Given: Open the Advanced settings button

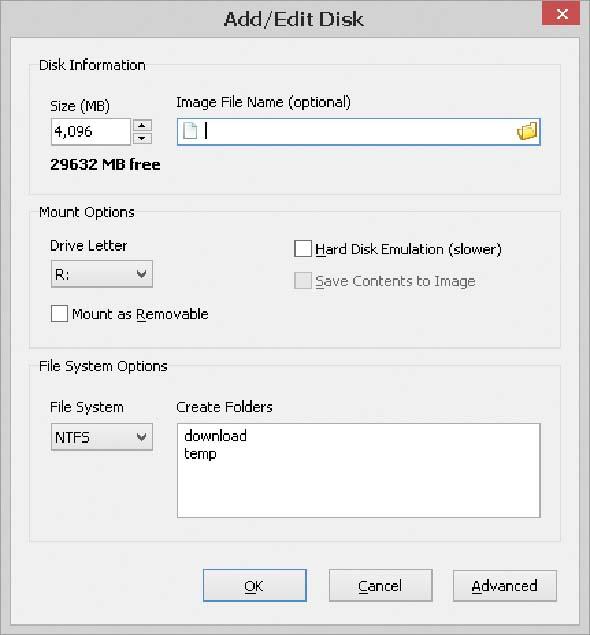Looking at the screenshot, I should [505, 586].
